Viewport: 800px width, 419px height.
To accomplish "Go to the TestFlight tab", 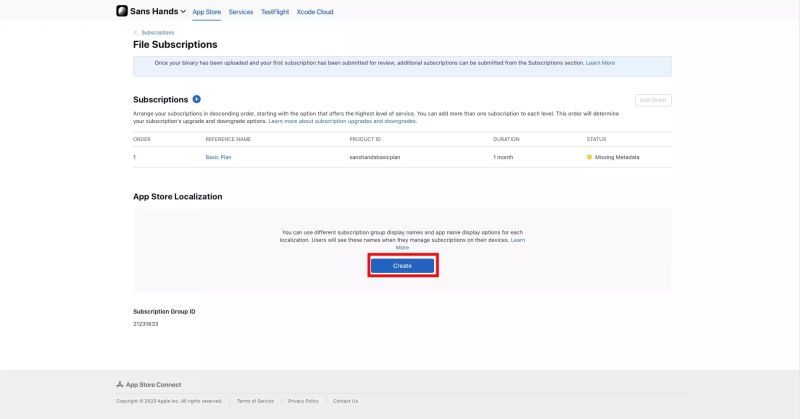I will click(x=275, y=12).
